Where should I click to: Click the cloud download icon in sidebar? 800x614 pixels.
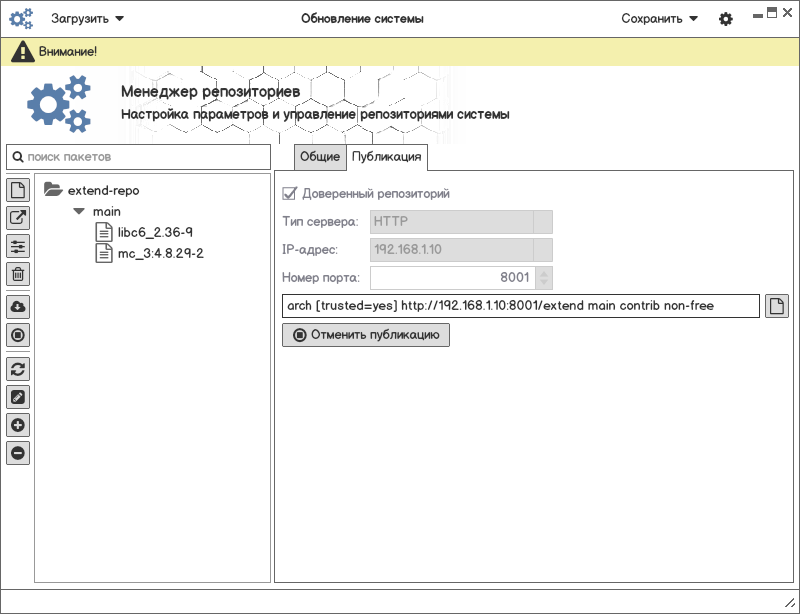[18, 307]
